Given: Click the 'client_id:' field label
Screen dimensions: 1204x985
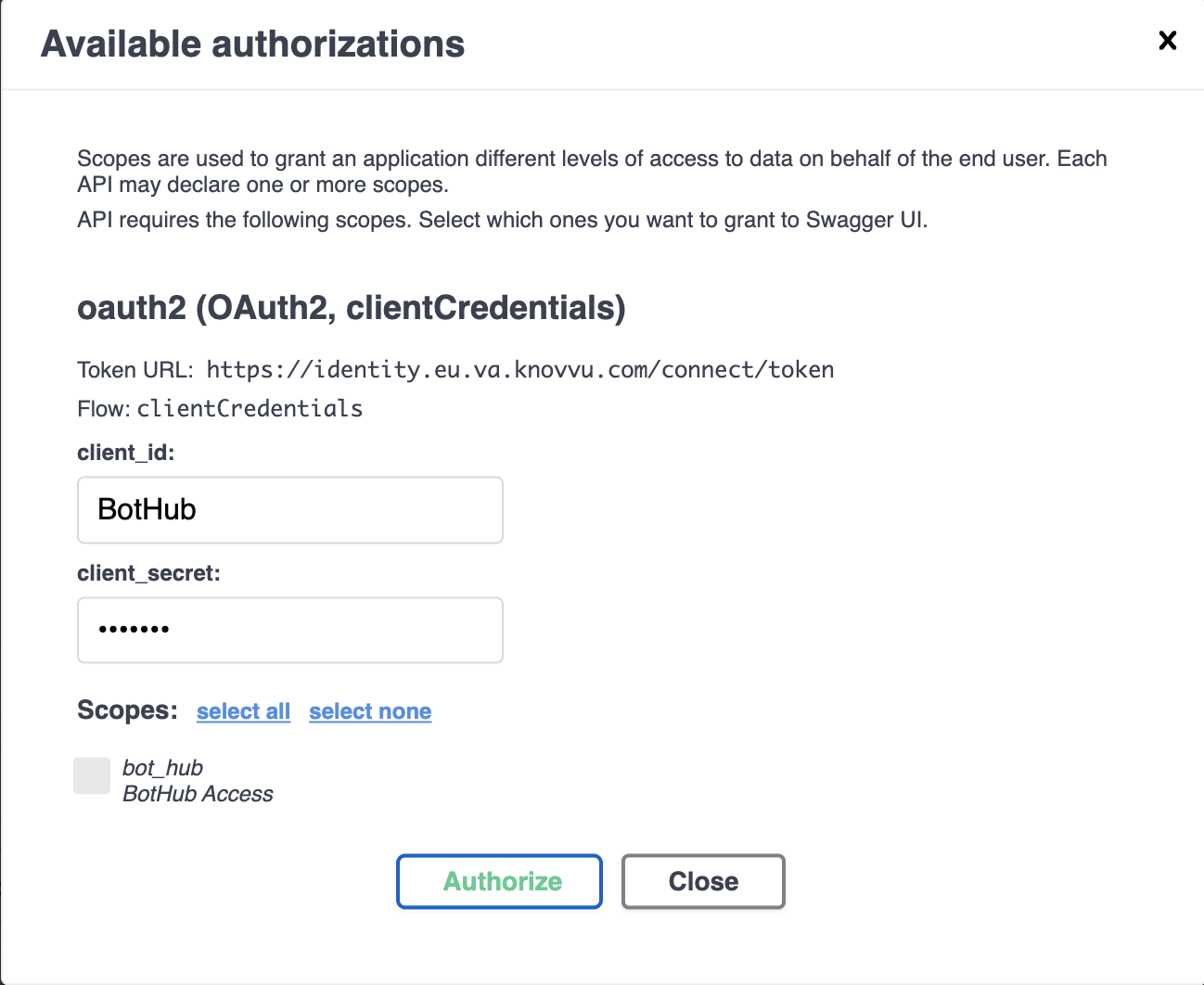Looking at the screenshot, I should pos(125,453).
